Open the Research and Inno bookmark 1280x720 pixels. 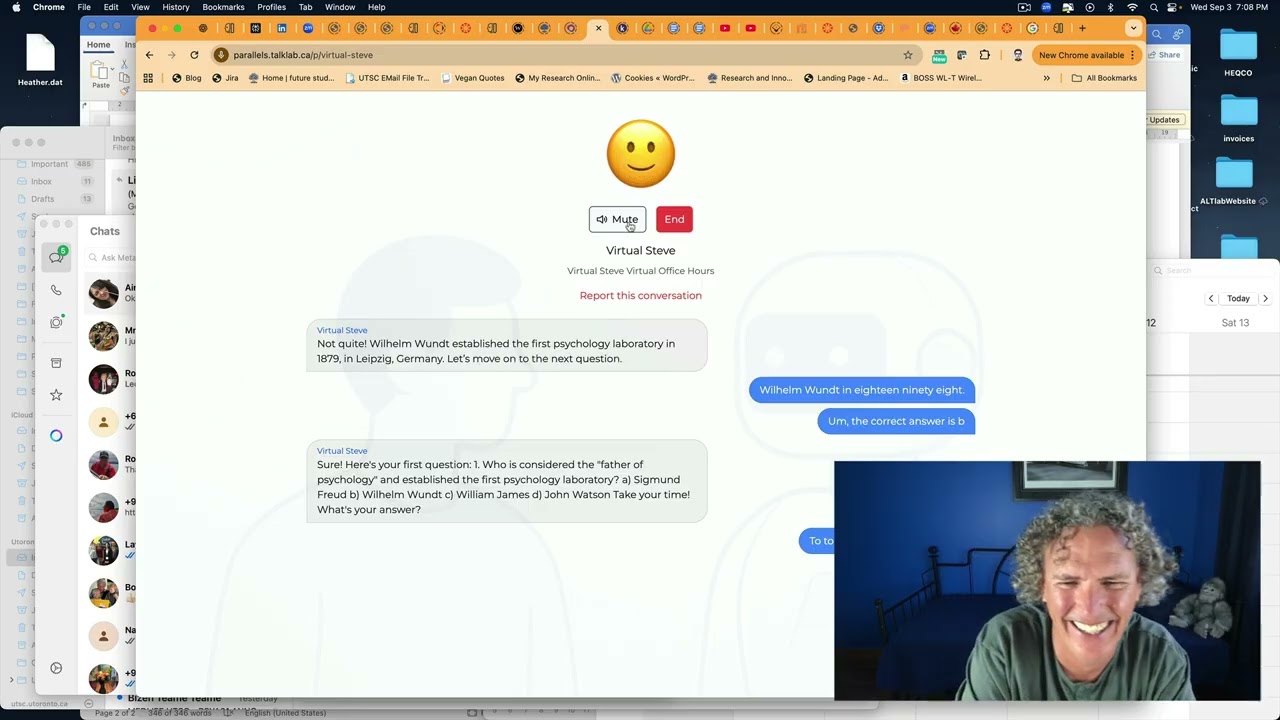[750, 78]
